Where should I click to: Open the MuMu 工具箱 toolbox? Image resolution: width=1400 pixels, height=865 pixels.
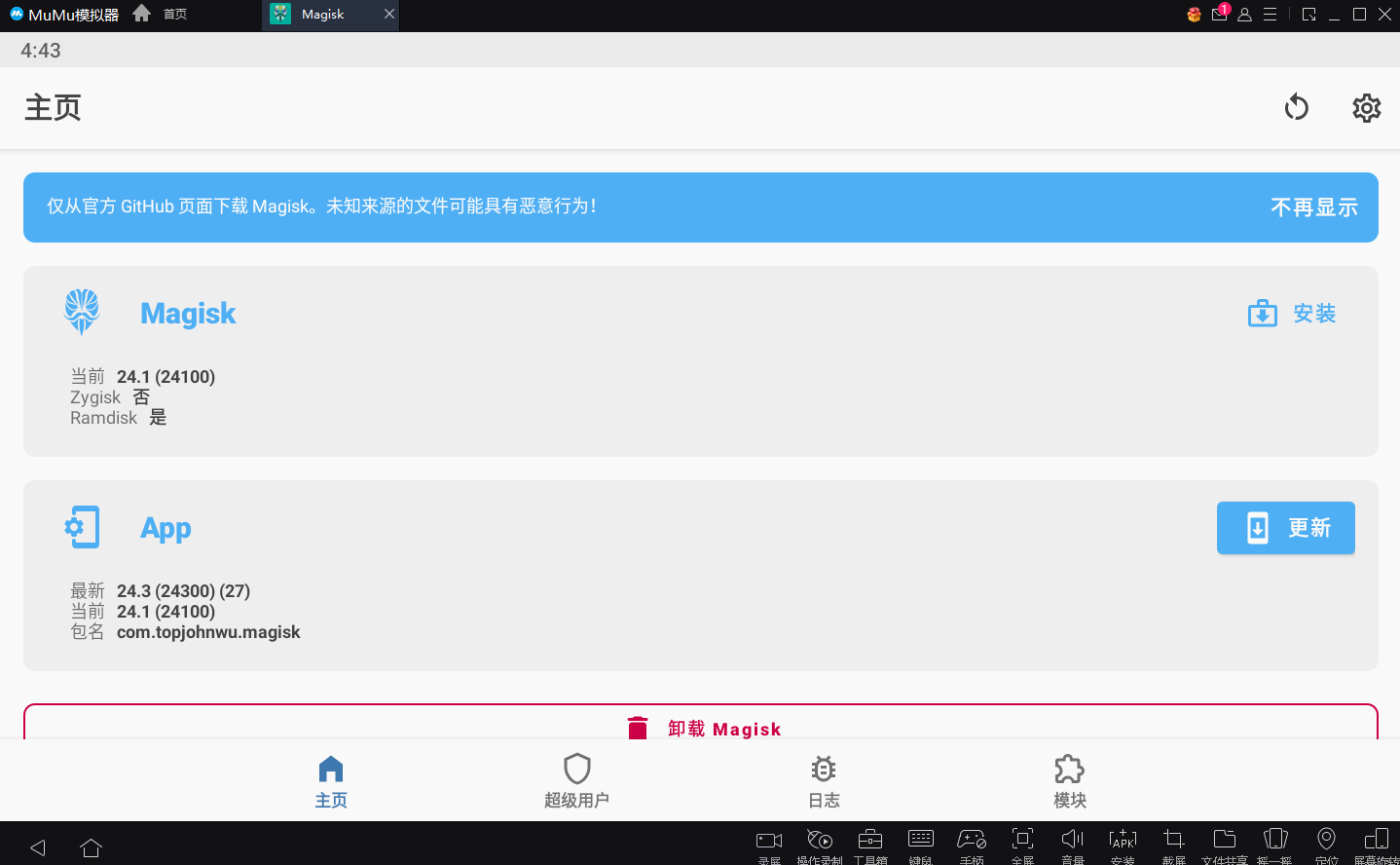[x=869, y=840]
